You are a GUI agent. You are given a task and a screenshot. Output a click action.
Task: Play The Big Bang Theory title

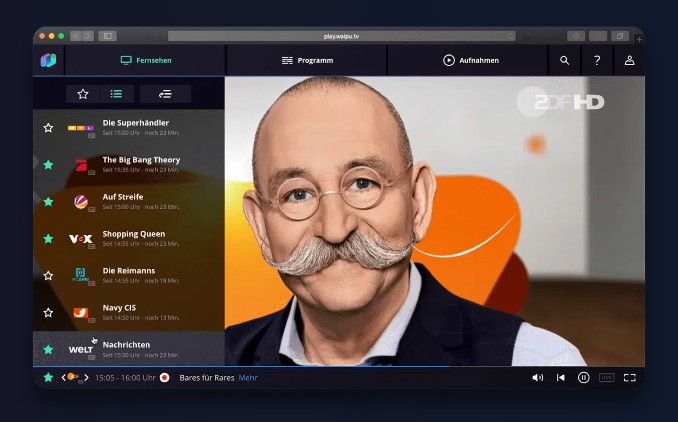(141, 160)
